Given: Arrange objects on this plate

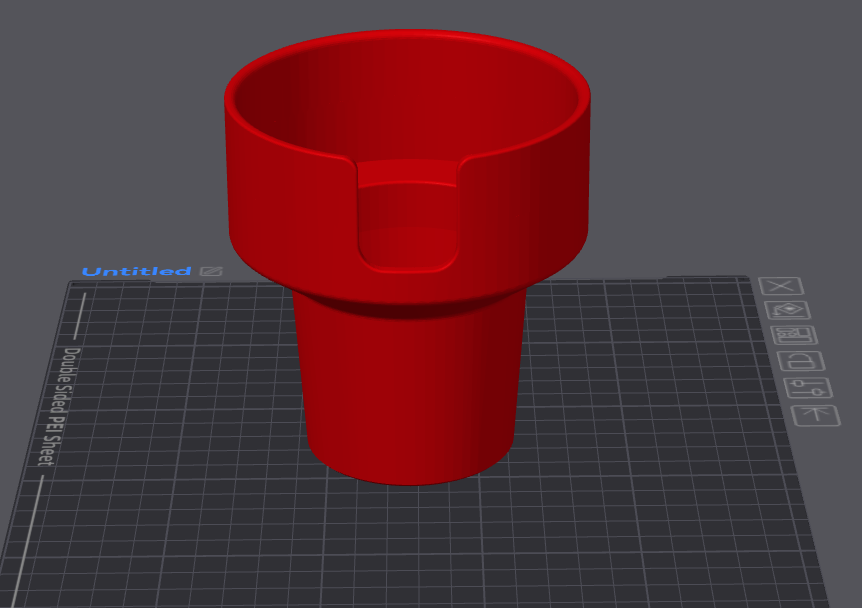Looking at the screenshot, I should coord(795,335).
